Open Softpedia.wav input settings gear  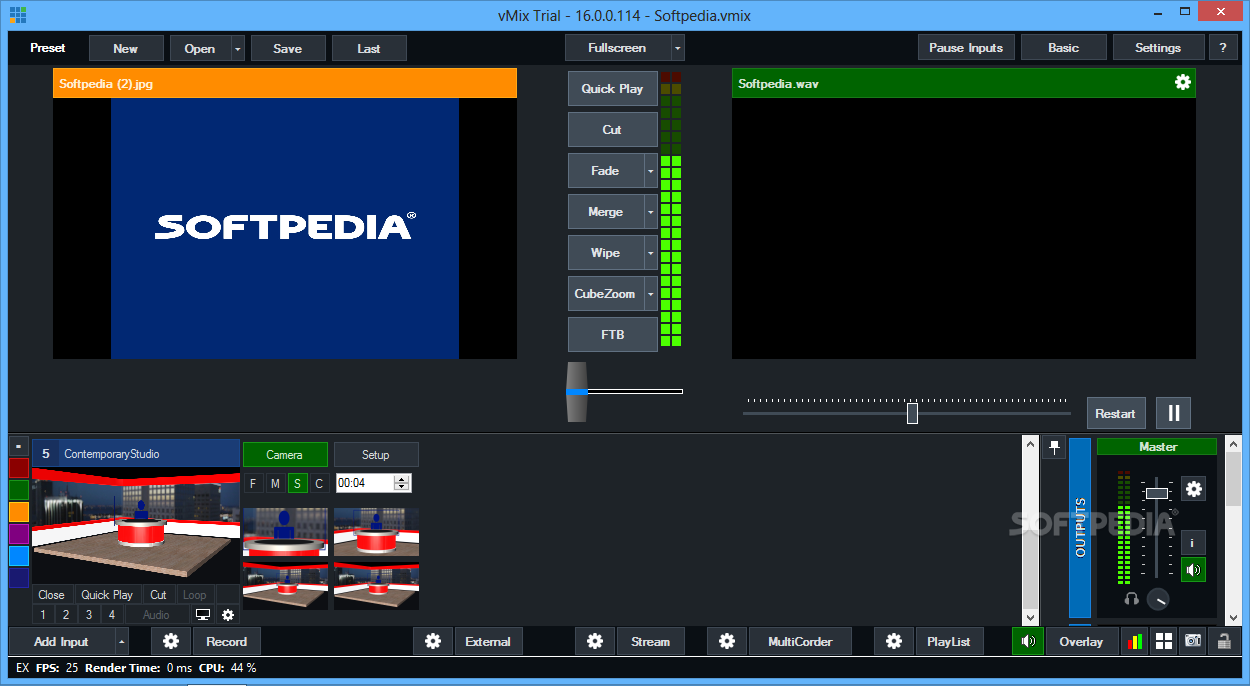(x=1182, y=83)
